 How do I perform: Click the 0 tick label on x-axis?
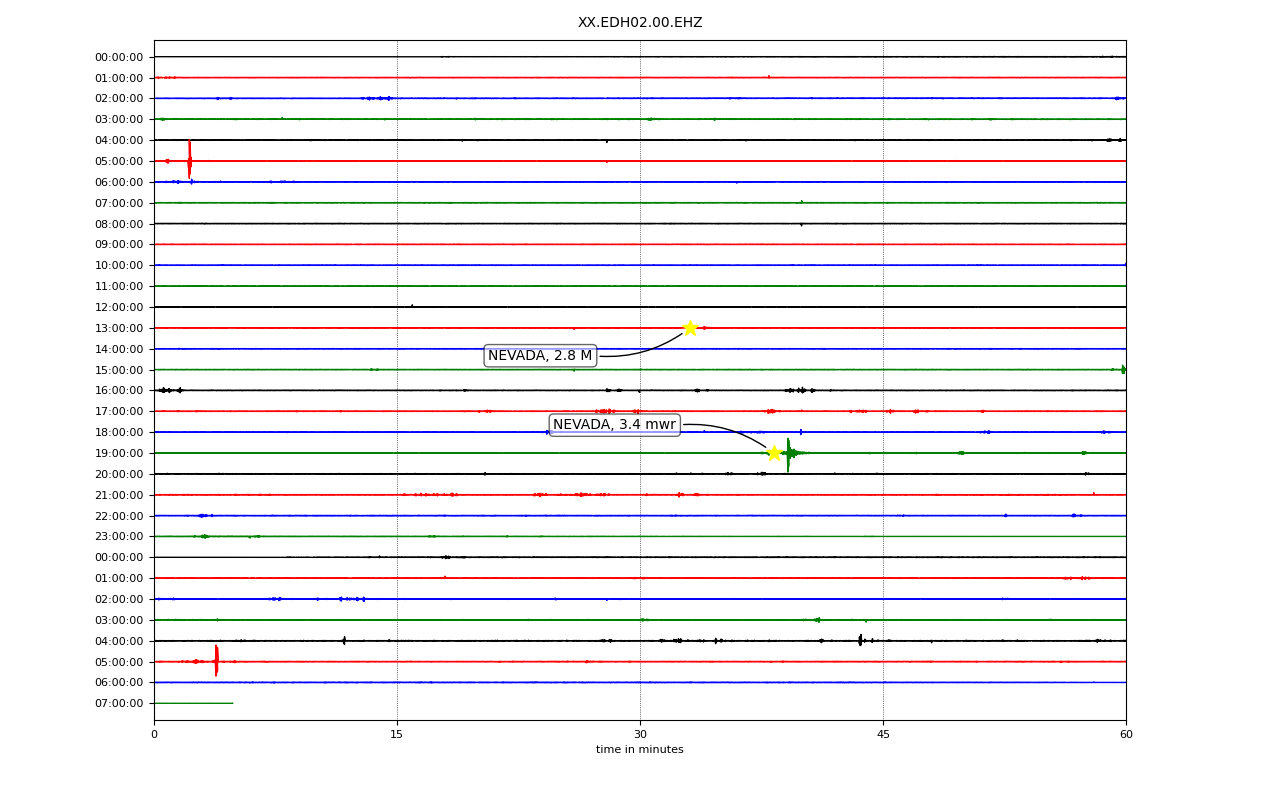coord(154,735)
